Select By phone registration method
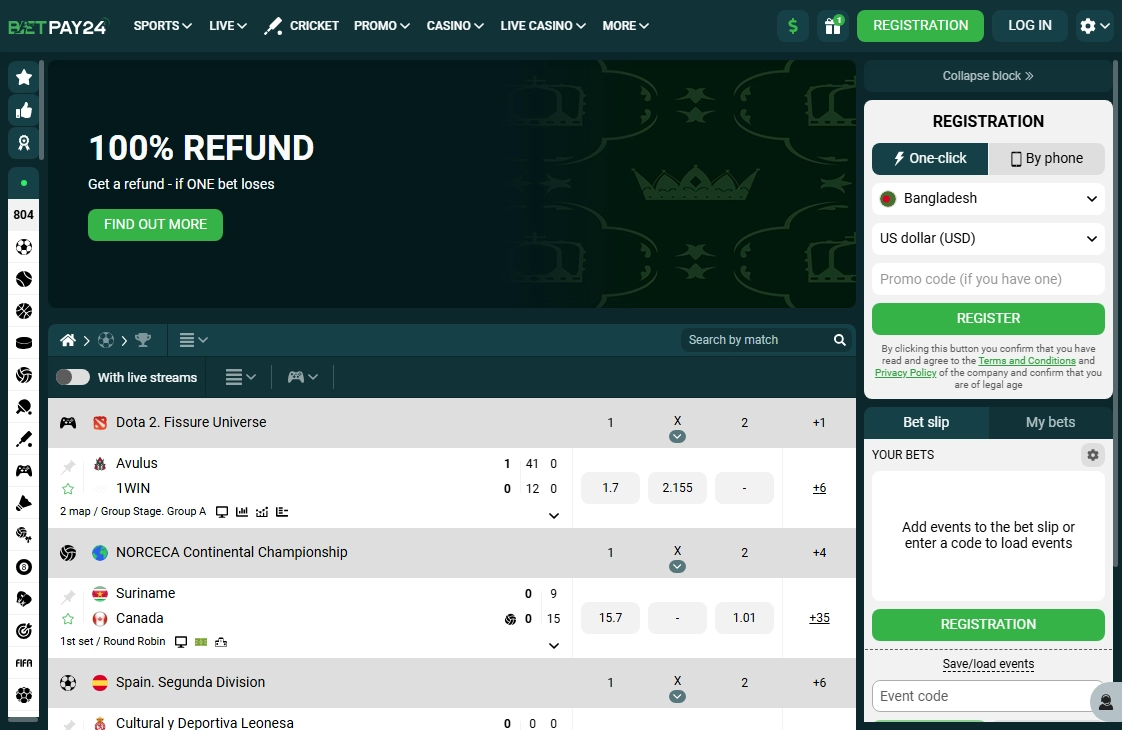The width and height of the screenshot is (1122, 730). [1046, 159]
